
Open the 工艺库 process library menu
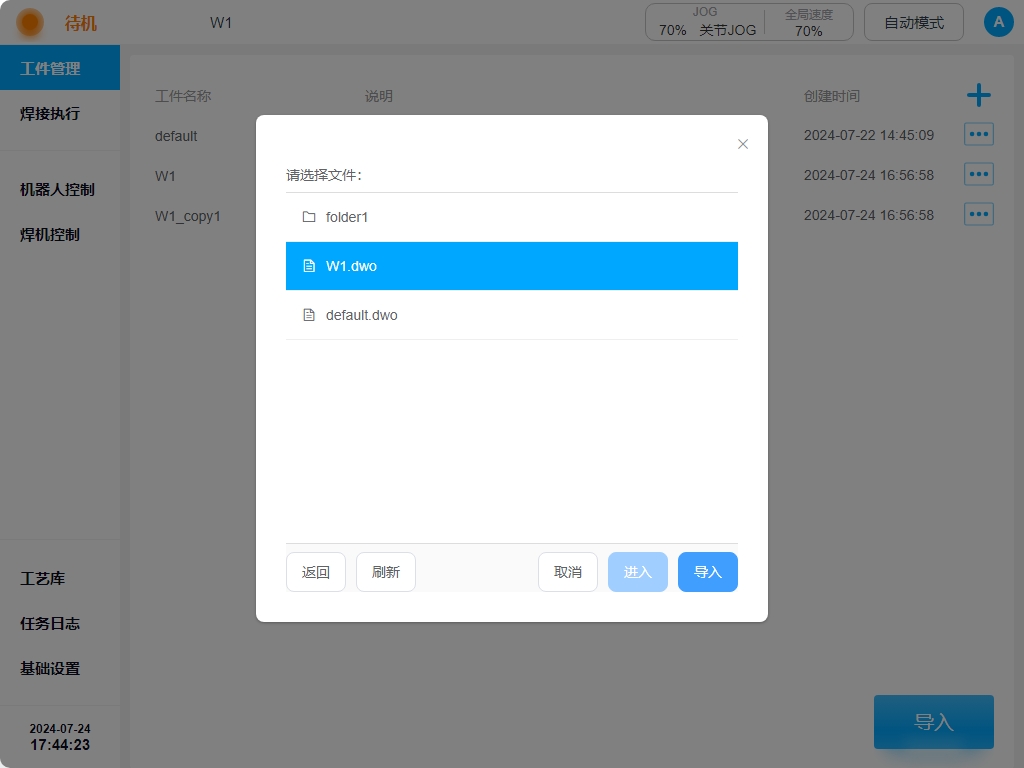click(x=43, y=579)
